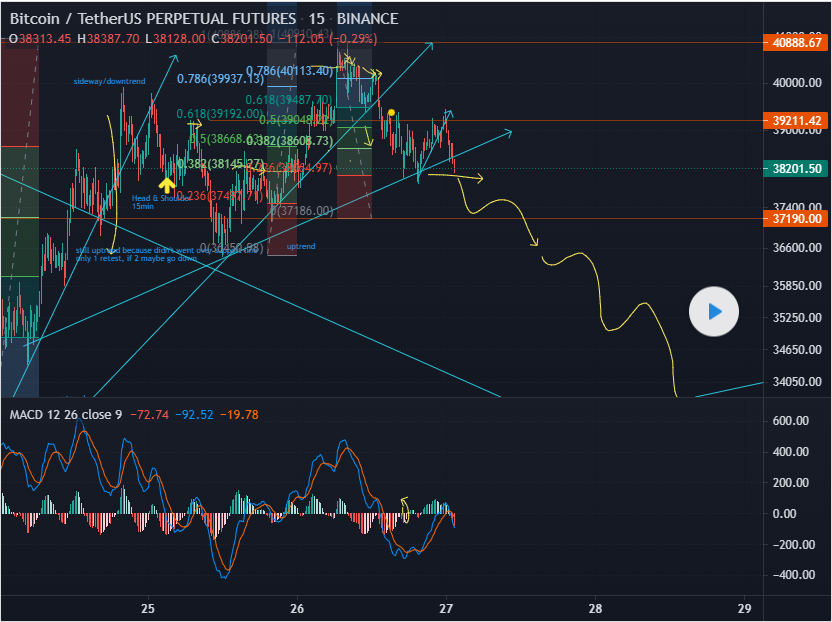Open the MACD 12 26 close 9 legend
The width and height of the screenshot is (832, 622).
tap(66, 413)
